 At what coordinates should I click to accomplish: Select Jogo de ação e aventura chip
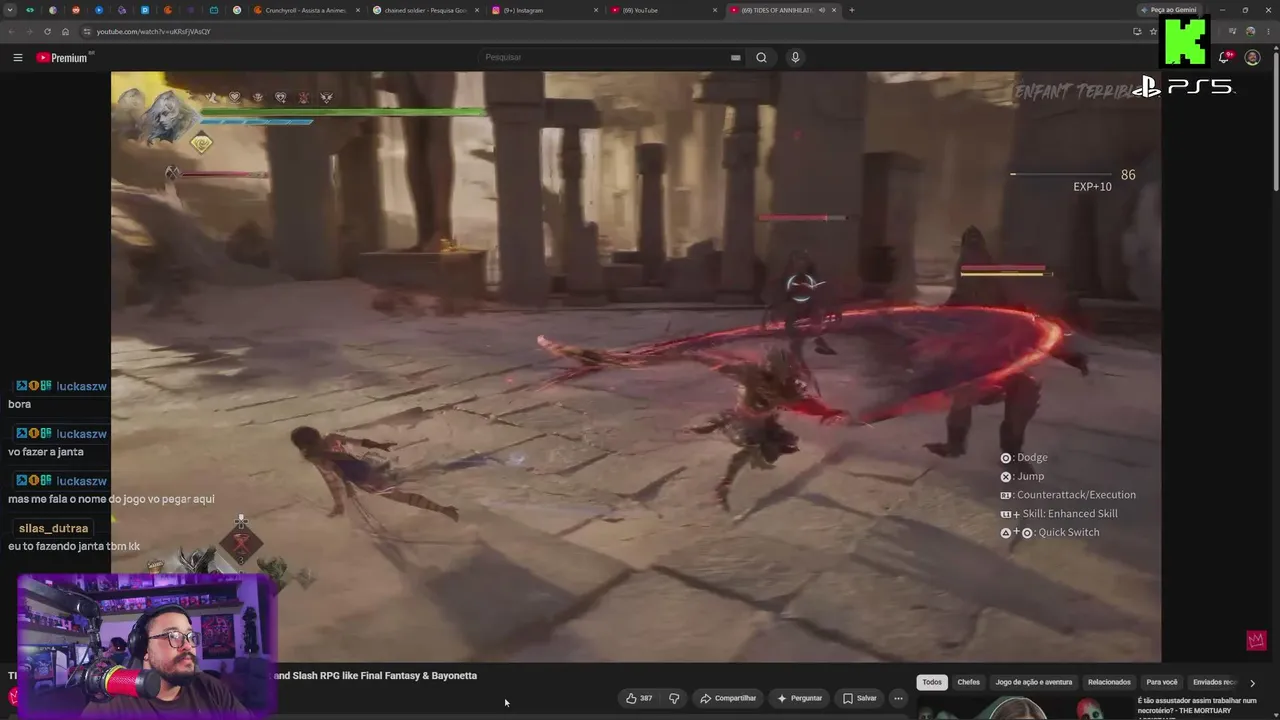tap(1034, 682)
